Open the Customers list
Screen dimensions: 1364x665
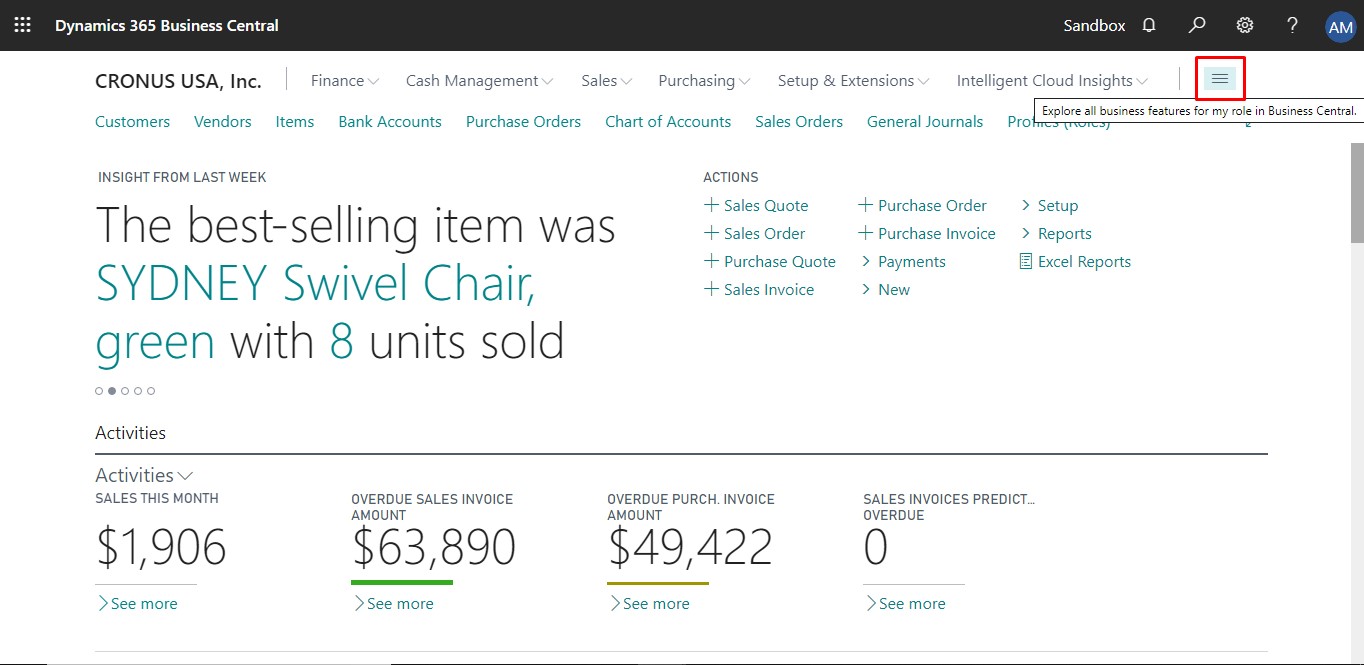[132, 121]
